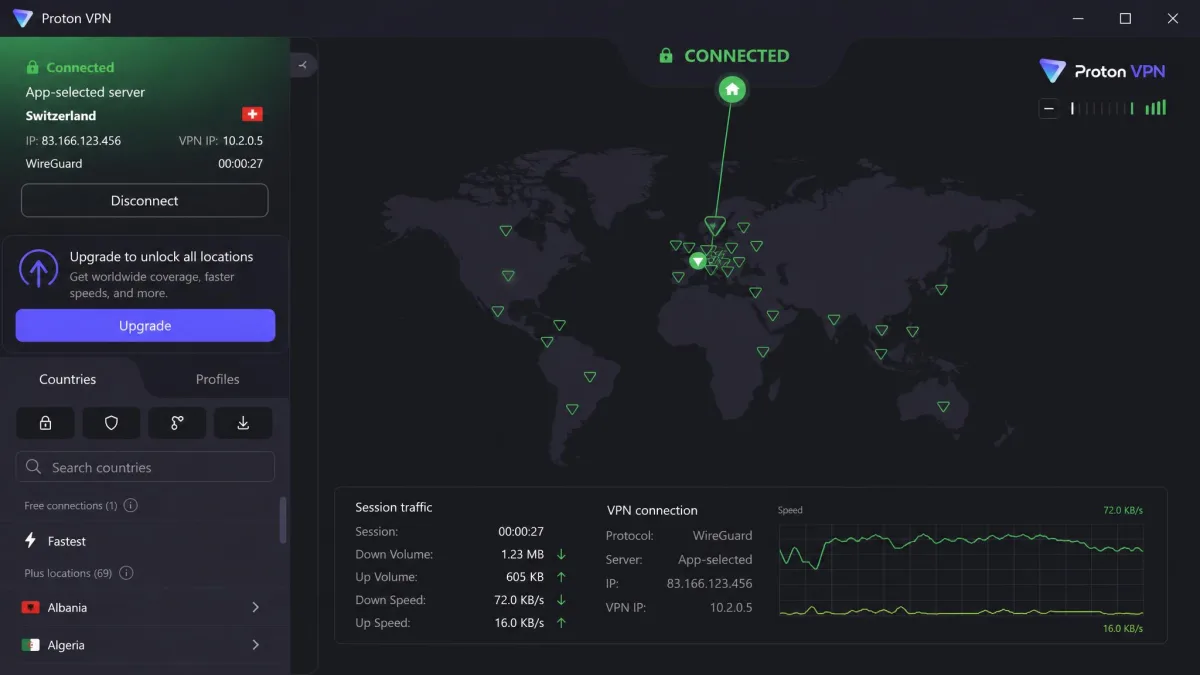Click the Down Speed 72.0 KB/s value

tap(521, 600)
